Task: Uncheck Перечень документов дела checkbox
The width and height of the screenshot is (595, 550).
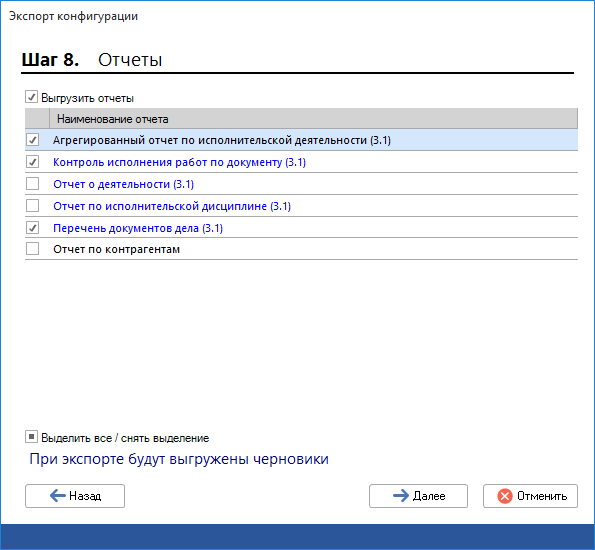Action: 33,228
